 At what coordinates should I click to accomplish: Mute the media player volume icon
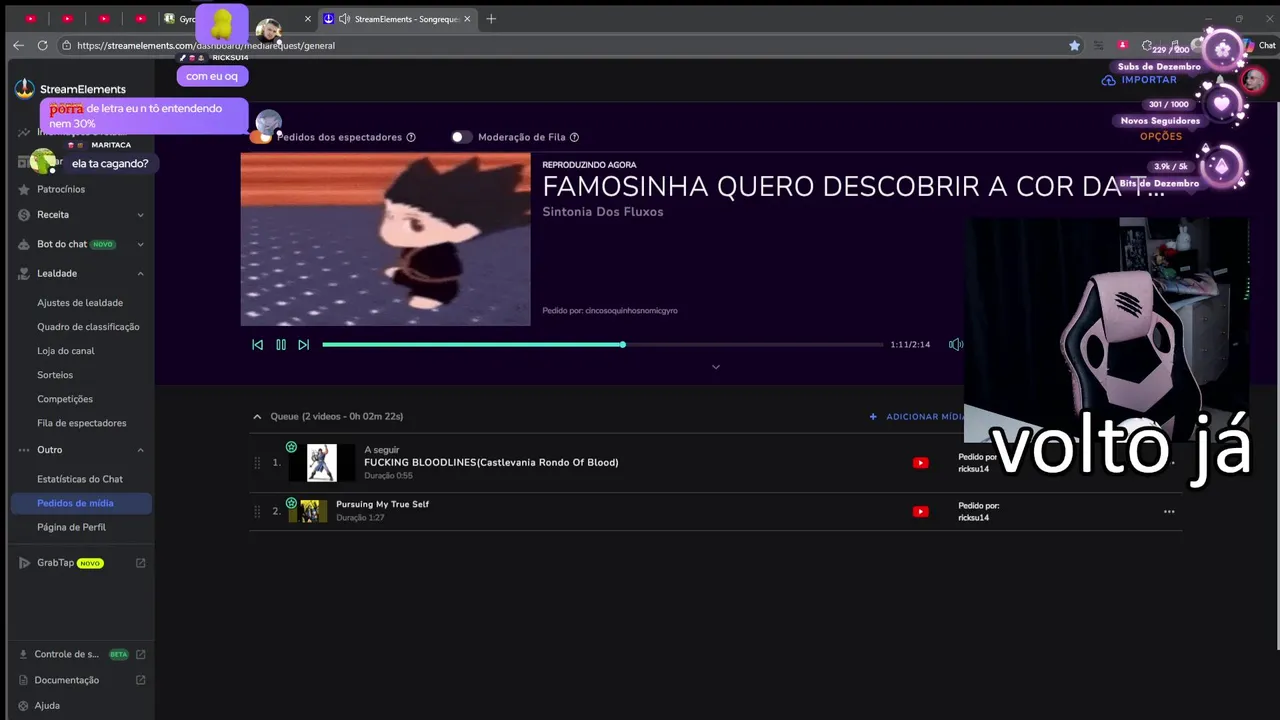point(955,344)
